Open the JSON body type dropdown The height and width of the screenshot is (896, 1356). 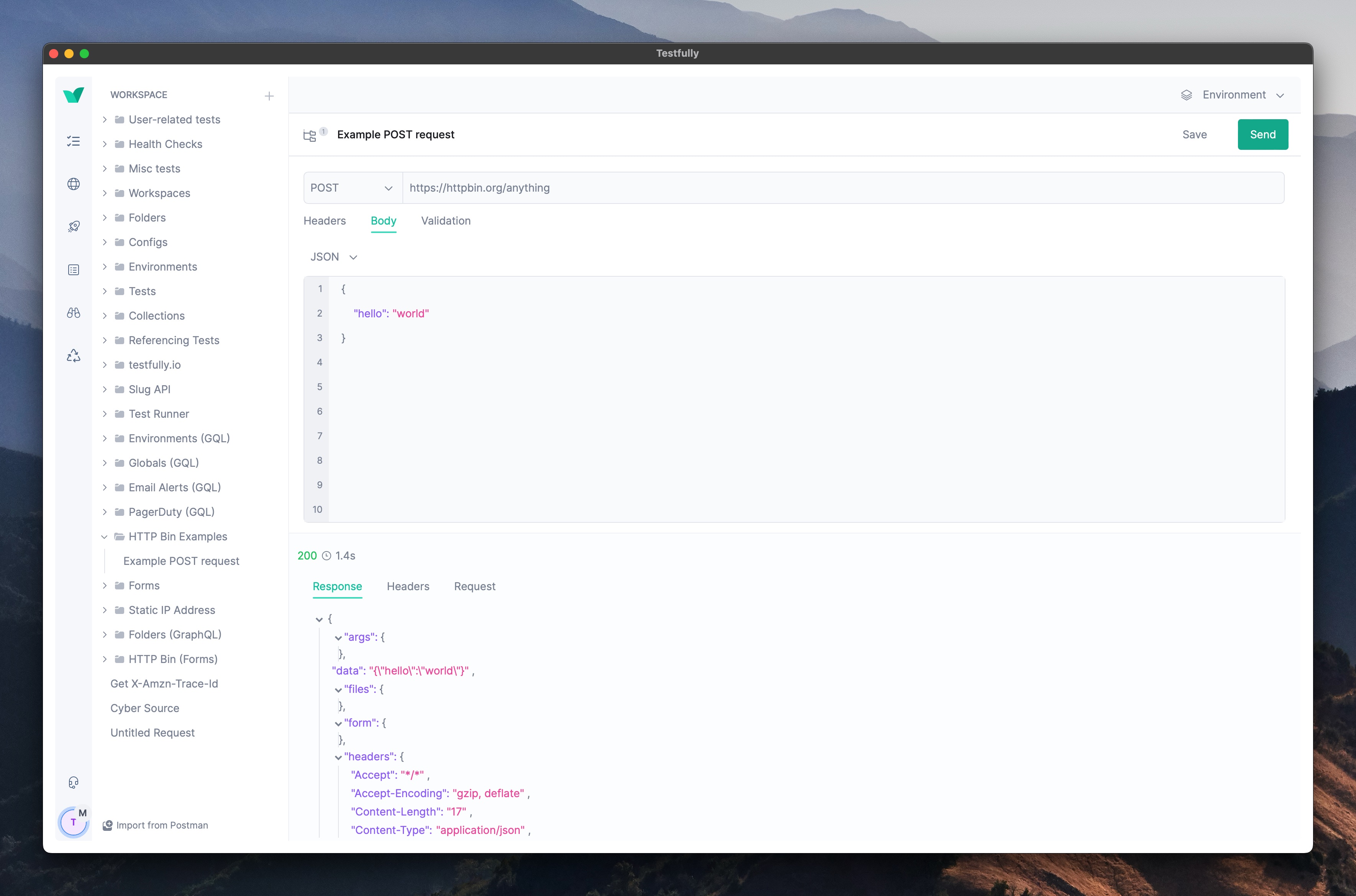pyautogui.click(x=334, y=257)
